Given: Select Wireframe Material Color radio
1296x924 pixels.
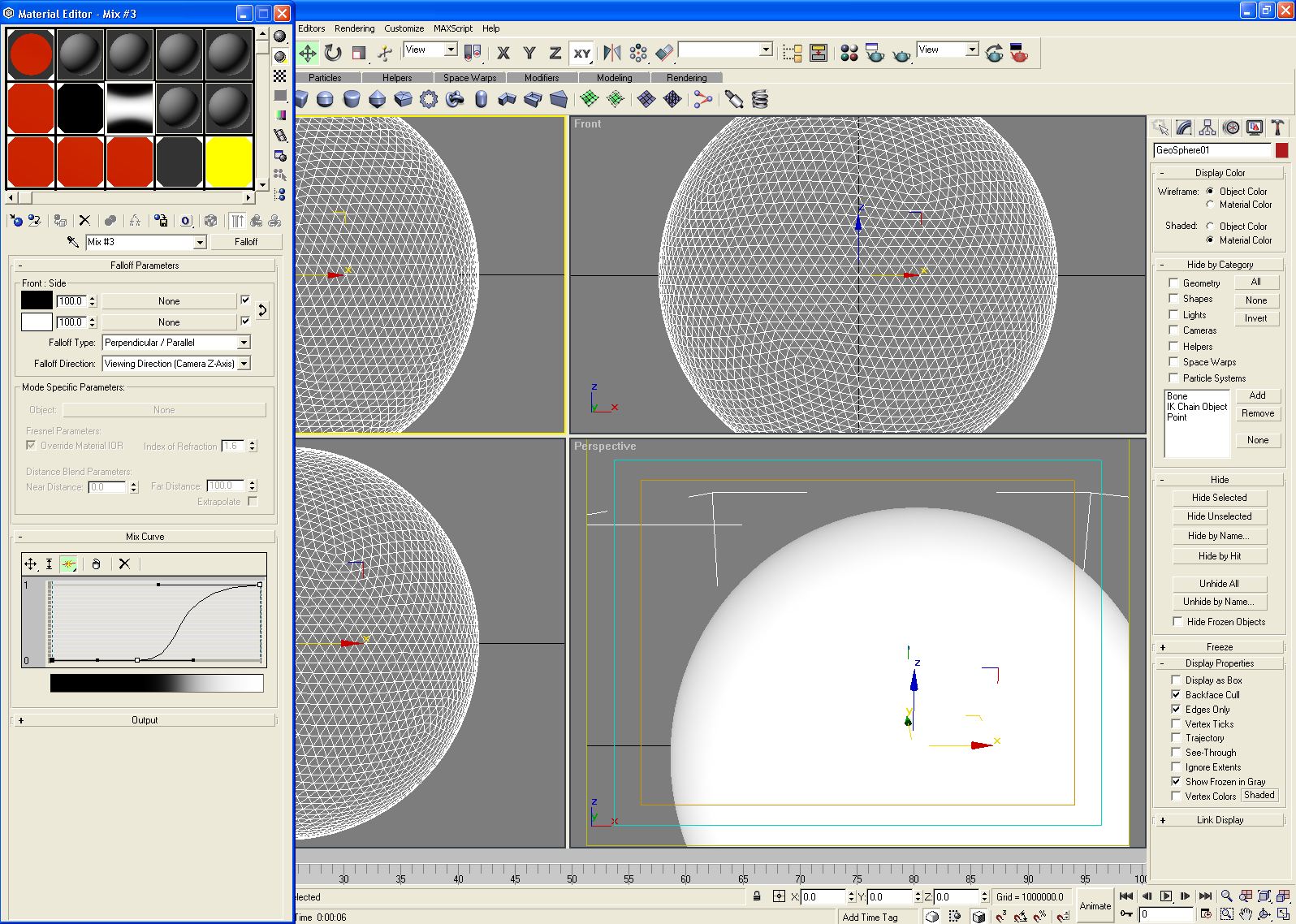Looking at the screenshot, I should (1210, 205).
